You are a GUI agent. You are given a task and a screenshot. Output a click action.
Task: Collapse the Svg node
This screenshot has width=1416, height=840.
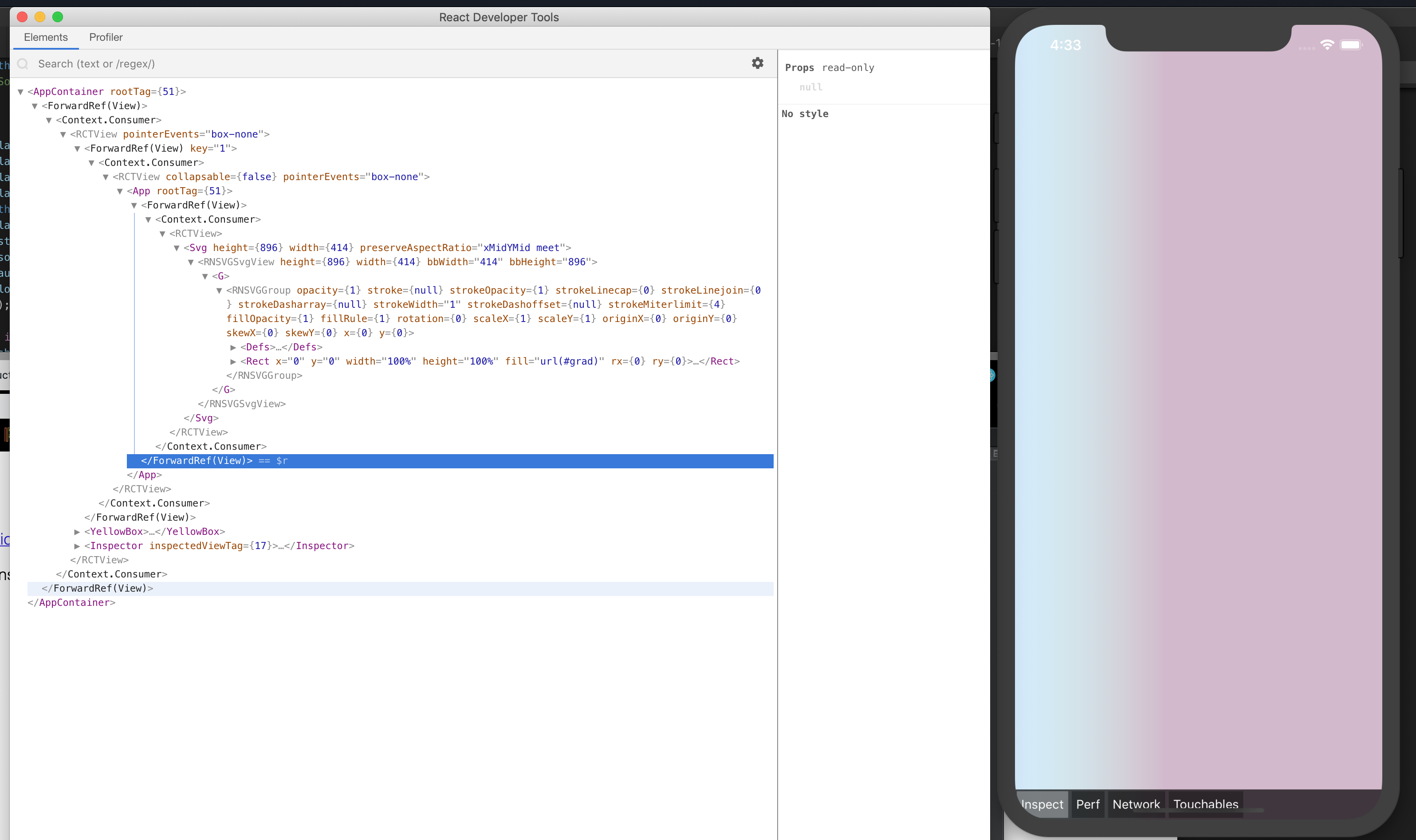[x=177, y=247]
